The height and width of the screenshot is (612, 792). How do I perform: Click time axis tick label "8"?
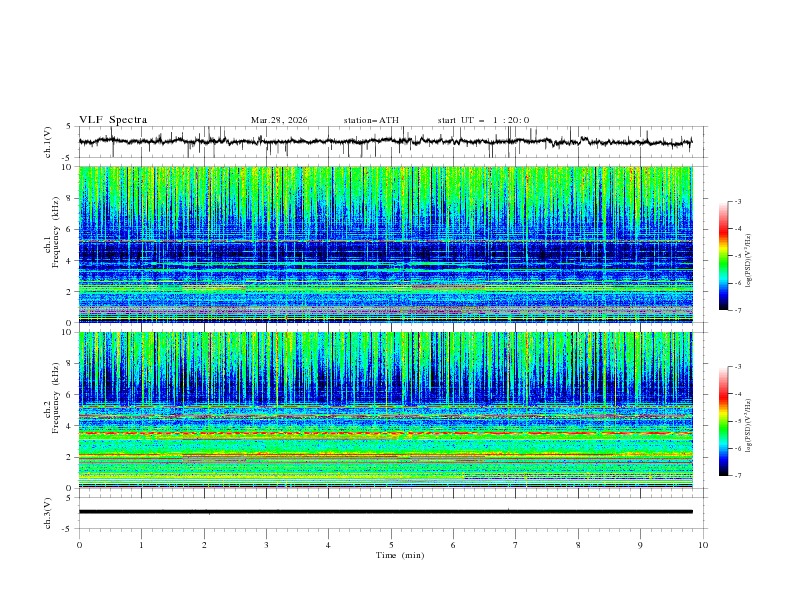[x=578, y=545]
